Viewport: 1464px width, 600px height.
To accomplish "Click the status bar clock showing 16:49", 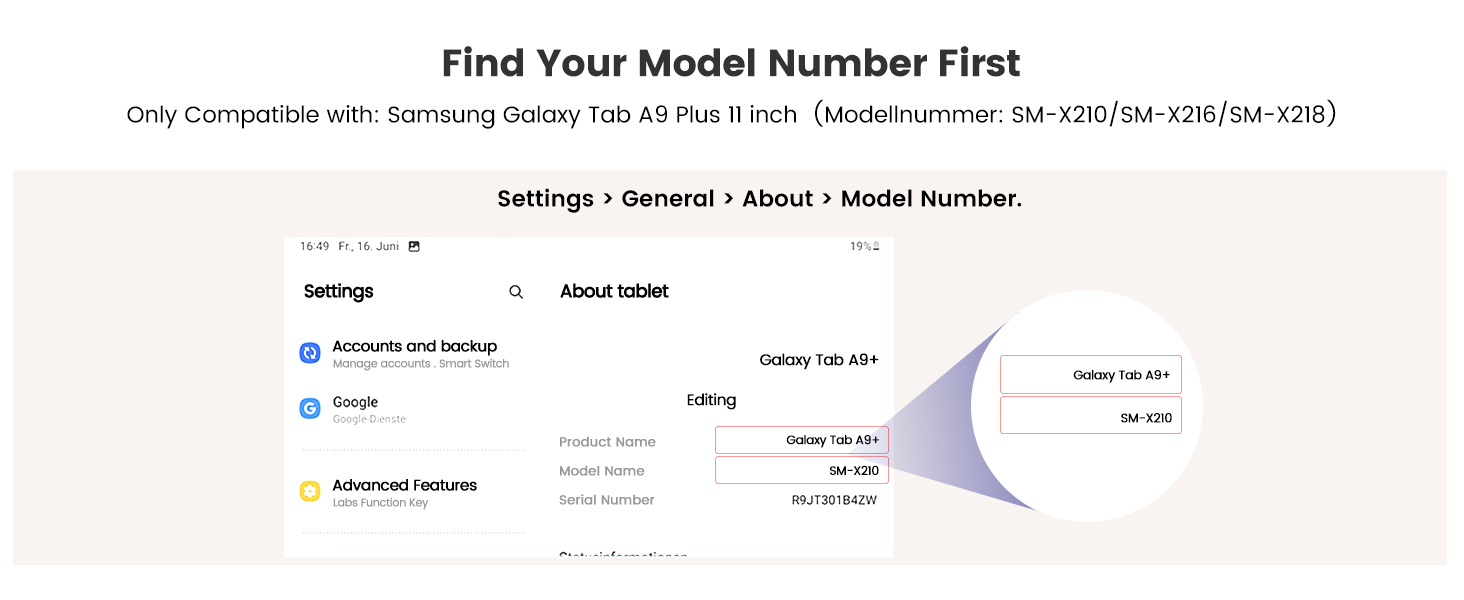I will [x=315, y=246].
